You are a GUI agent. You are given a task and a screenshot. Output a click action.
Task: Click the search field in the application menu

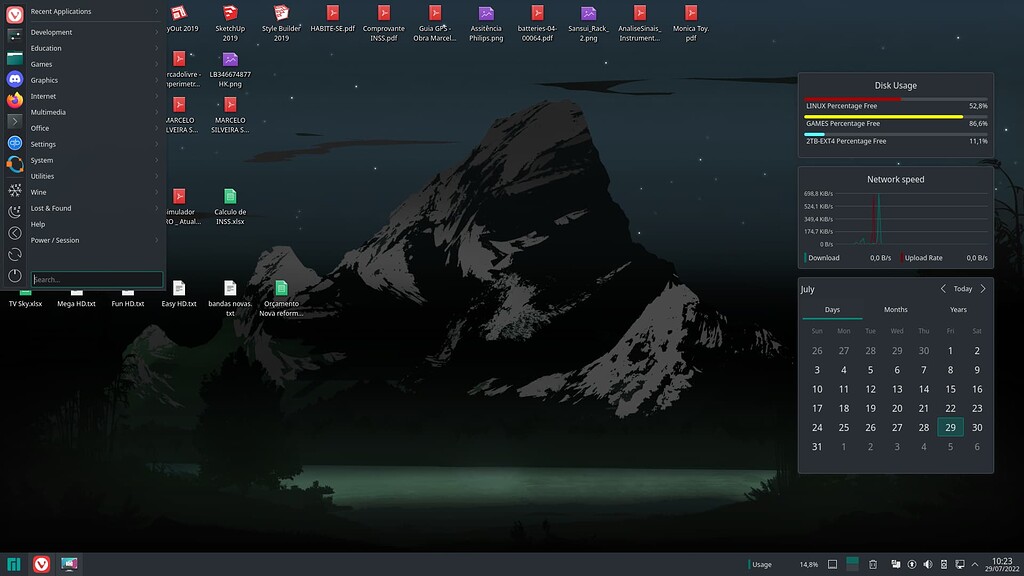click(96, 279)
